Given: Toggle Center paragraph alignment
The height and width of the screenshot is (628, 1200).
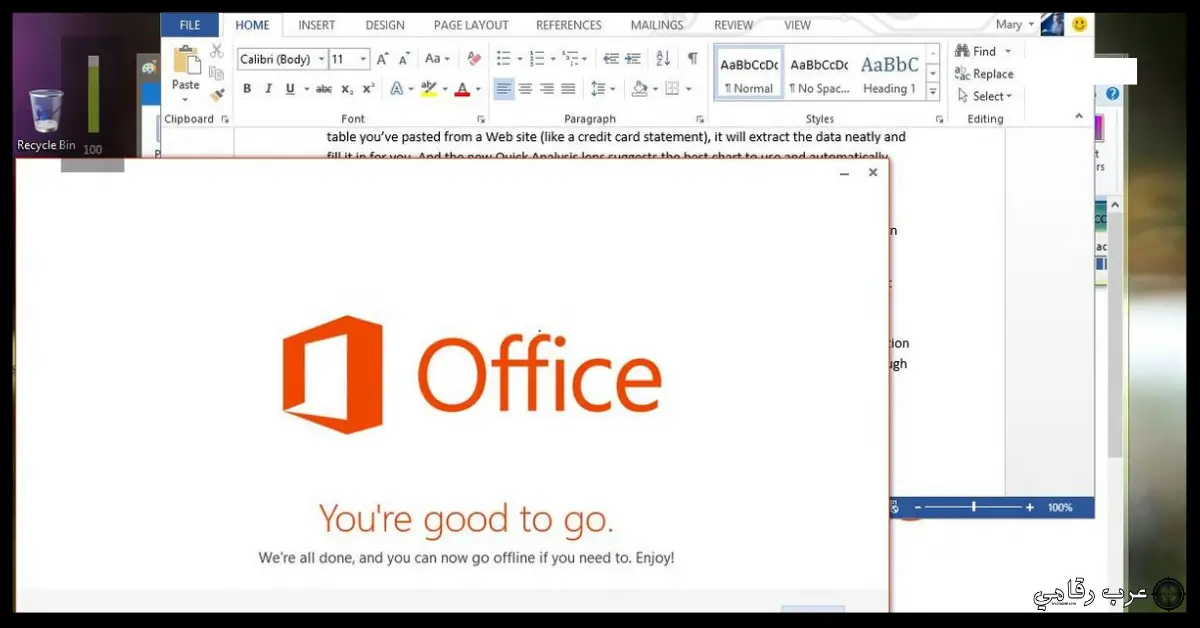Looking at the screenshot, I should tap(525, 89).
